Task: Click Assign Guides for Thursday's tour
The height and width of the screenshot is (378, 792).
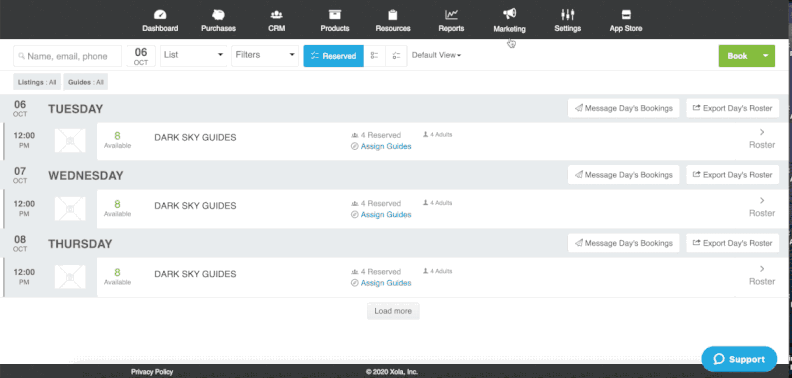Action: point(386,283)
